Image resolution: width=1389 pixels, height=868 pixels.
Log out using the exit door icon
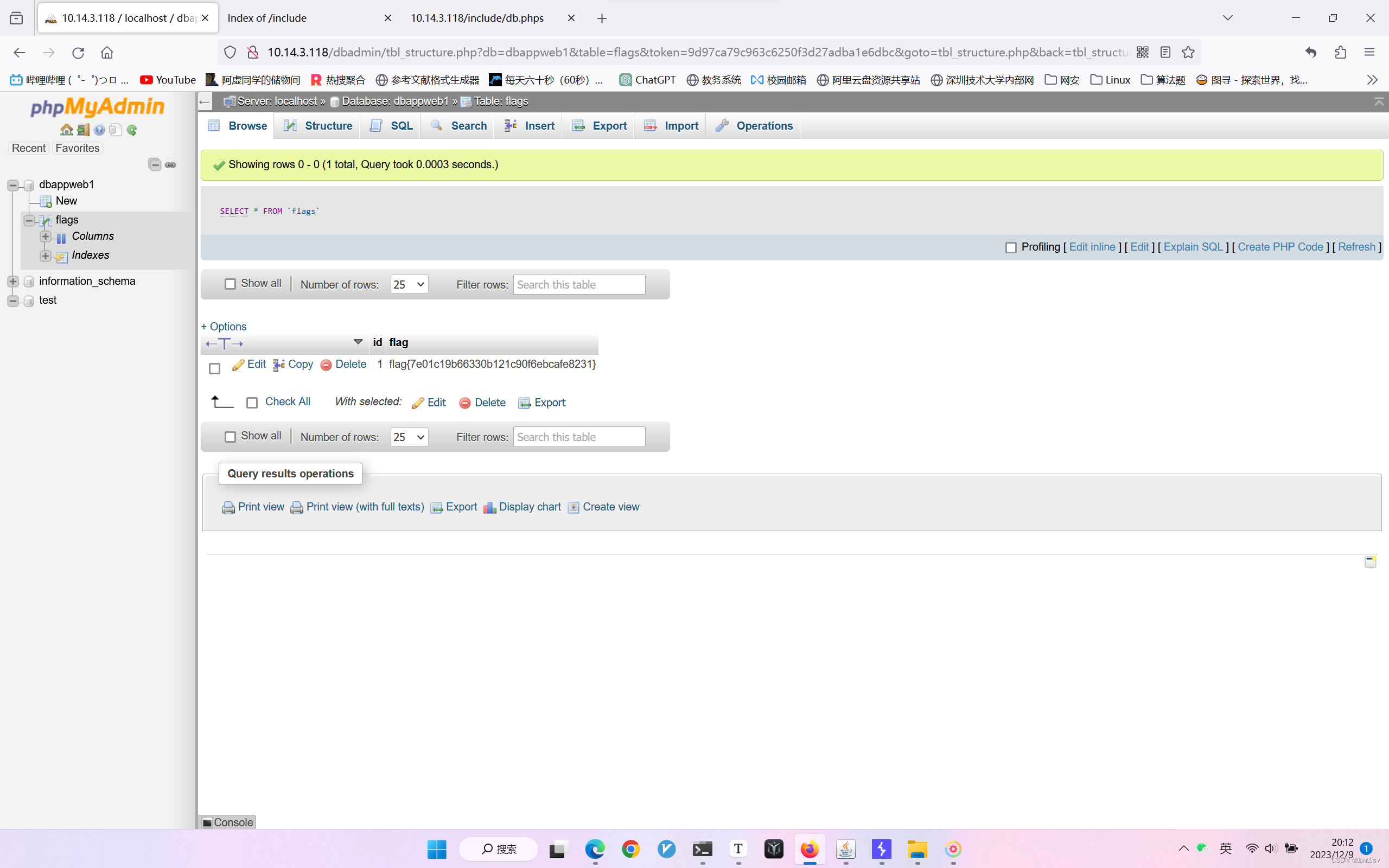pyautogui.click(x=82, y=130)
